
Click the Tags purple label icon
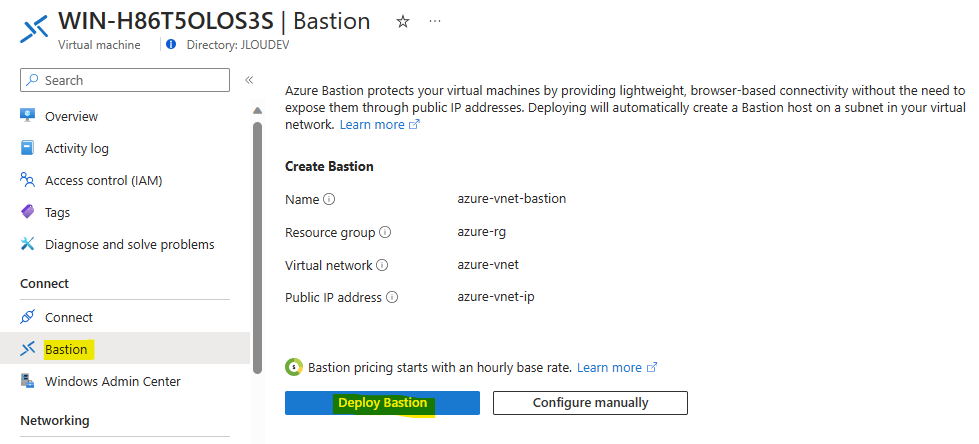[x=27, y=212]
